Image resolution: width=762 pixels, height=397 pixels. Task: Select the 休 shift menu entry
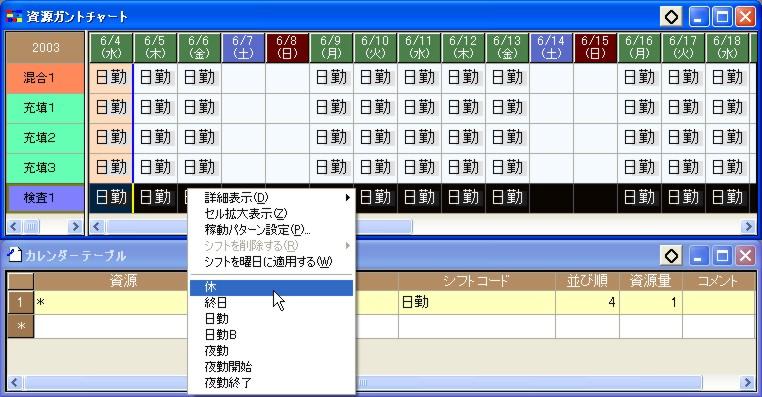click(271, 287)
